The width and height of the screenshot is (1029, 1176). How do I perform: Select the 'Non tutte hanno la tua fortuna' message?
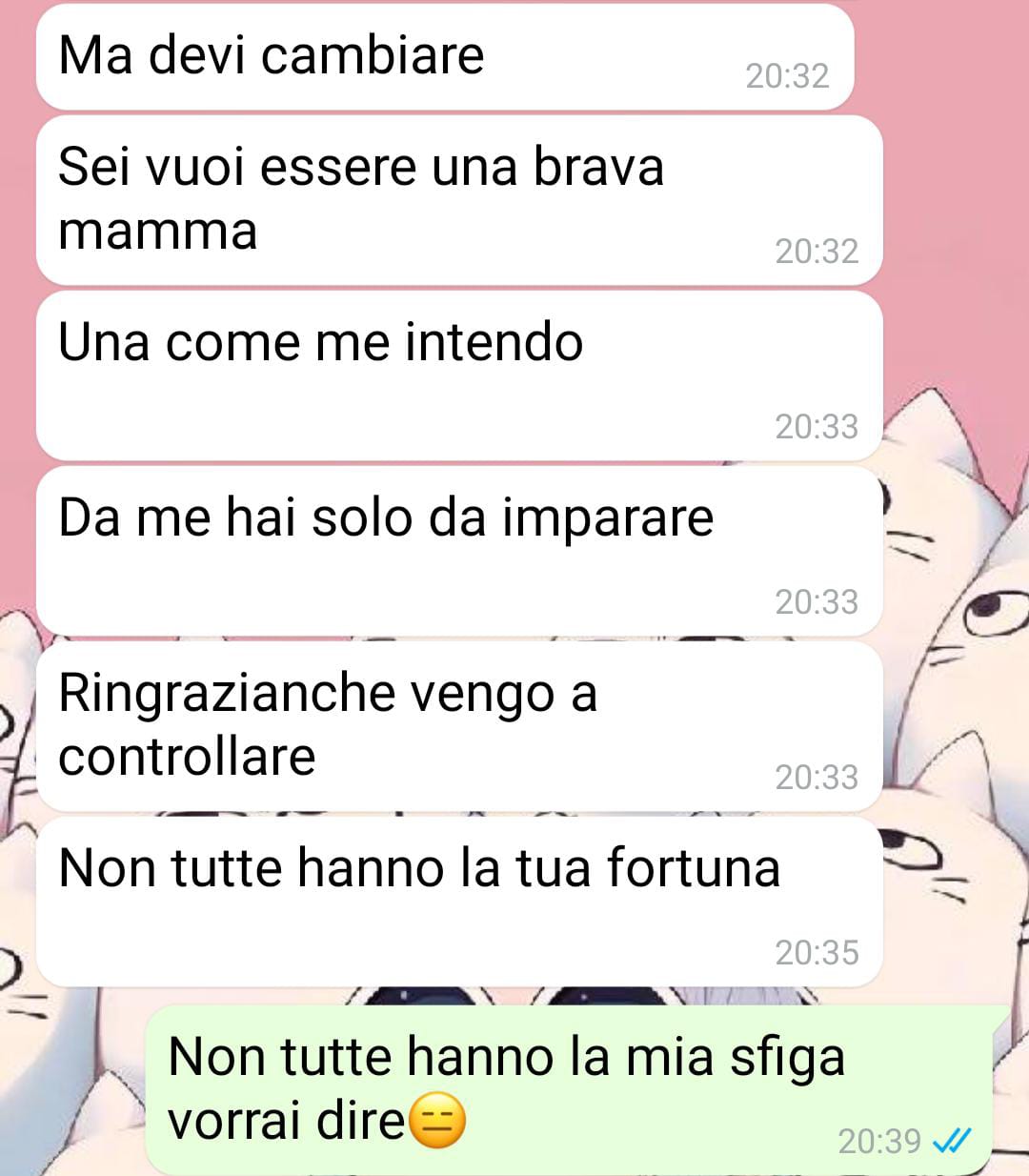coord(459,902)
